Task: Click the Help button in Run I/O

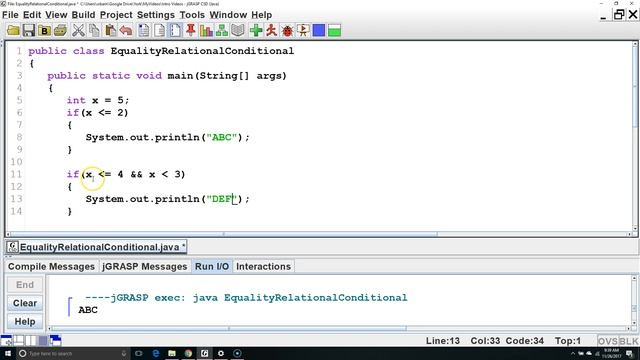Action: (x=25, y=322)
